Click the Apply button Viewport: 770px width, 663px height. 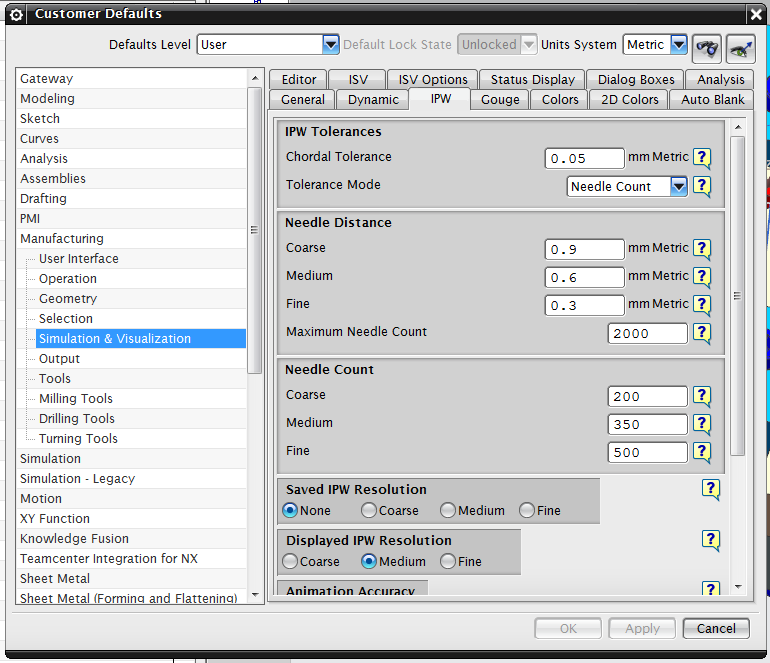click(x=642, y=629)
